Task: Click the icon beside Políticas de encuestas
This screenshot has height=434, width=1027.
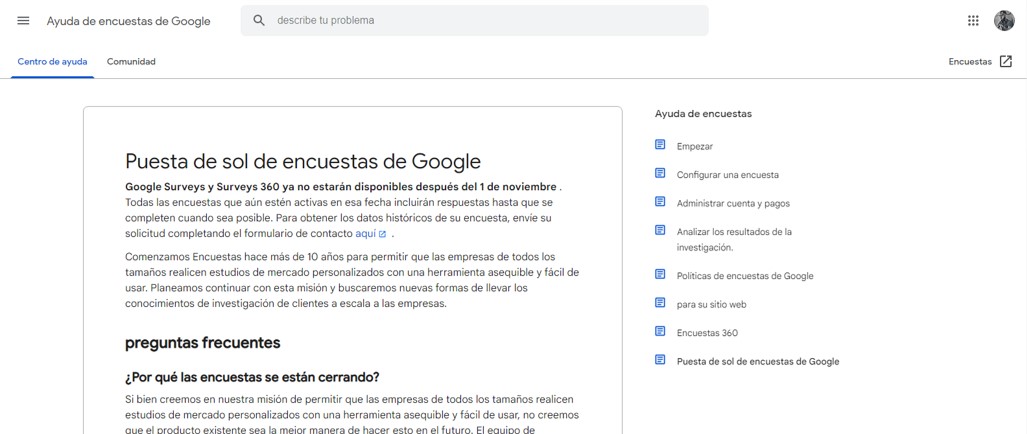Action: tap(660, 274)
